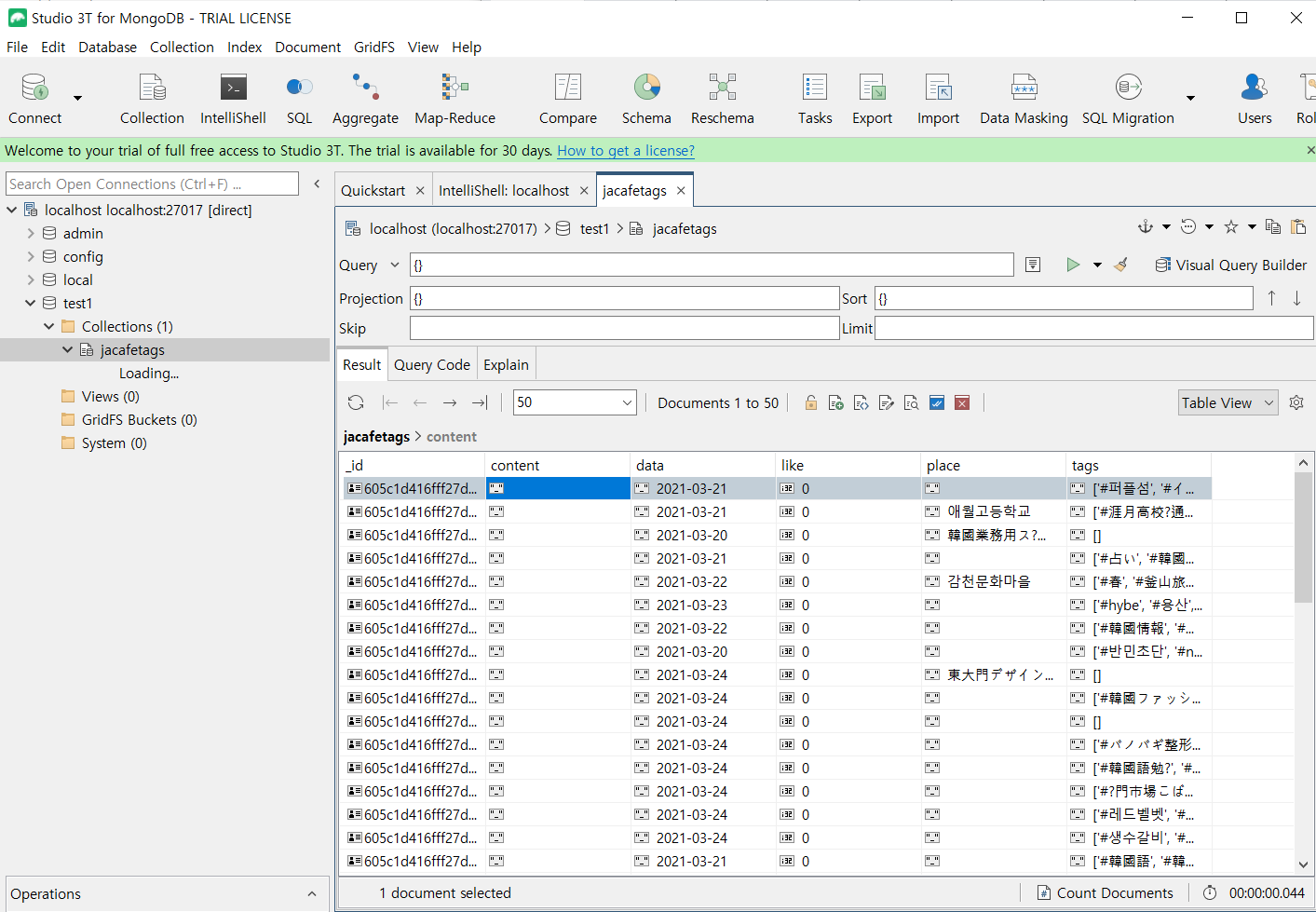Click the Search Open Connections field
The image size is (1316, 912).
coord(153,184)
